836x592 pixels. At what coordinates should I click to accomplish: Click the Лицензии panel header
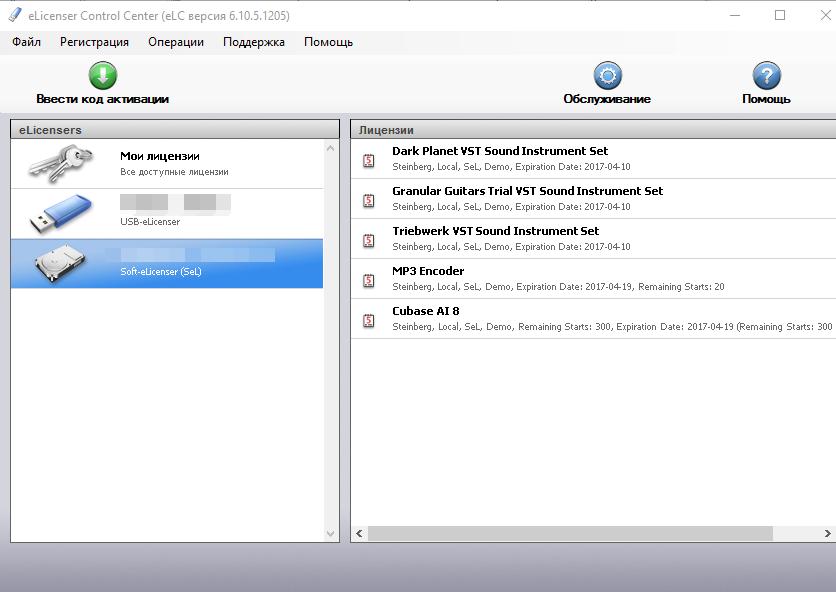593,130
